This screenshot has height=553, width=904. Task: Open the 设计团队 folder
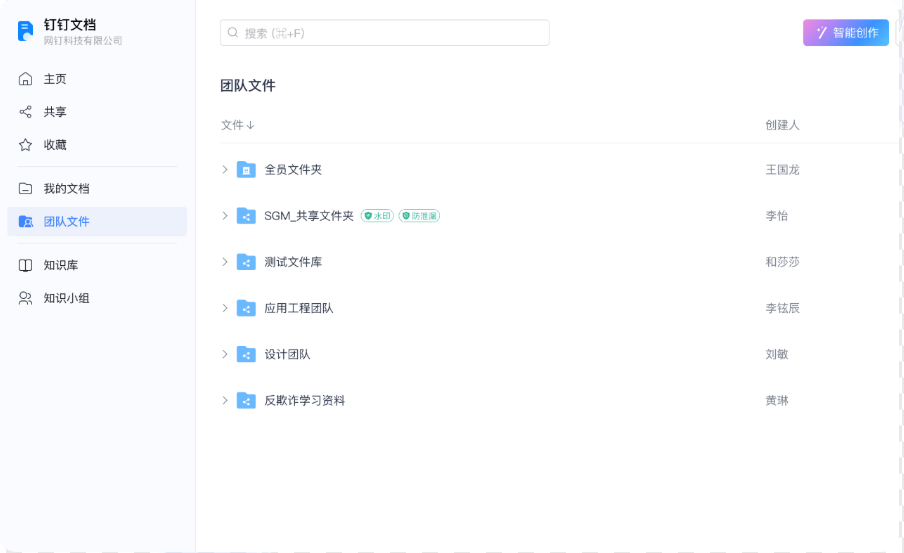pos(287,354)
